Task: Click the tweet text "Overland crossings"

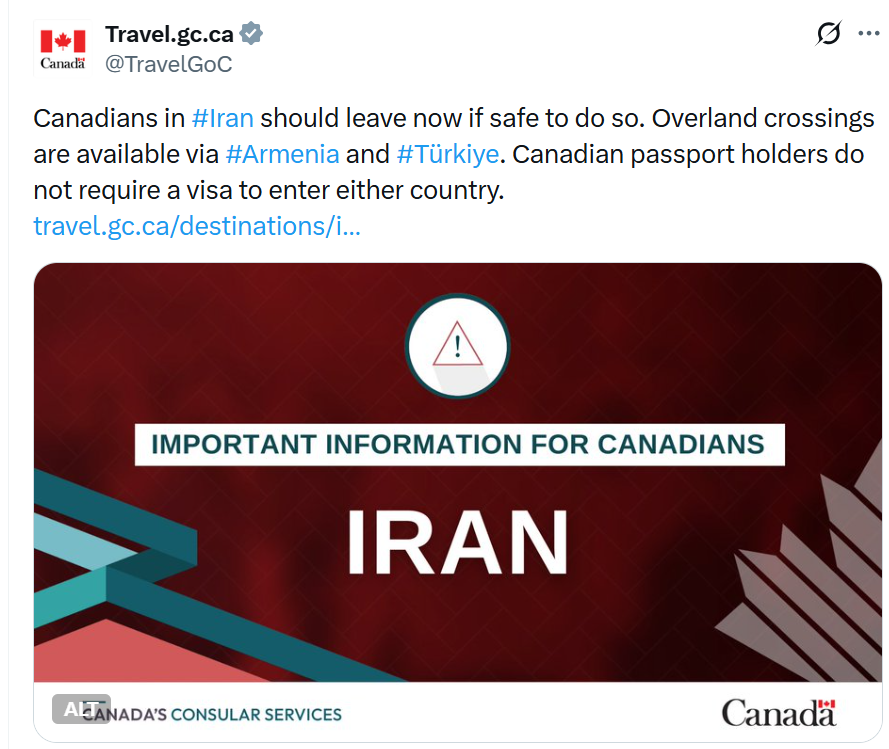Action: coord(765,118)
